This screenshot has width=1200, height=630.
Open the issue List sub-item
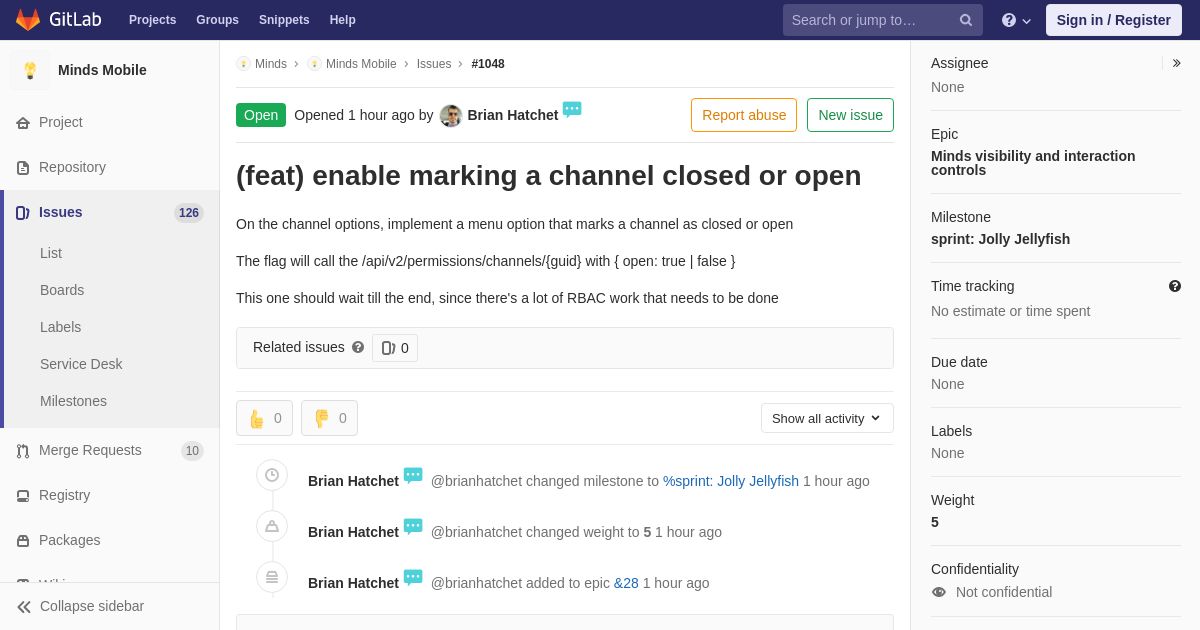tap(51, 253)
